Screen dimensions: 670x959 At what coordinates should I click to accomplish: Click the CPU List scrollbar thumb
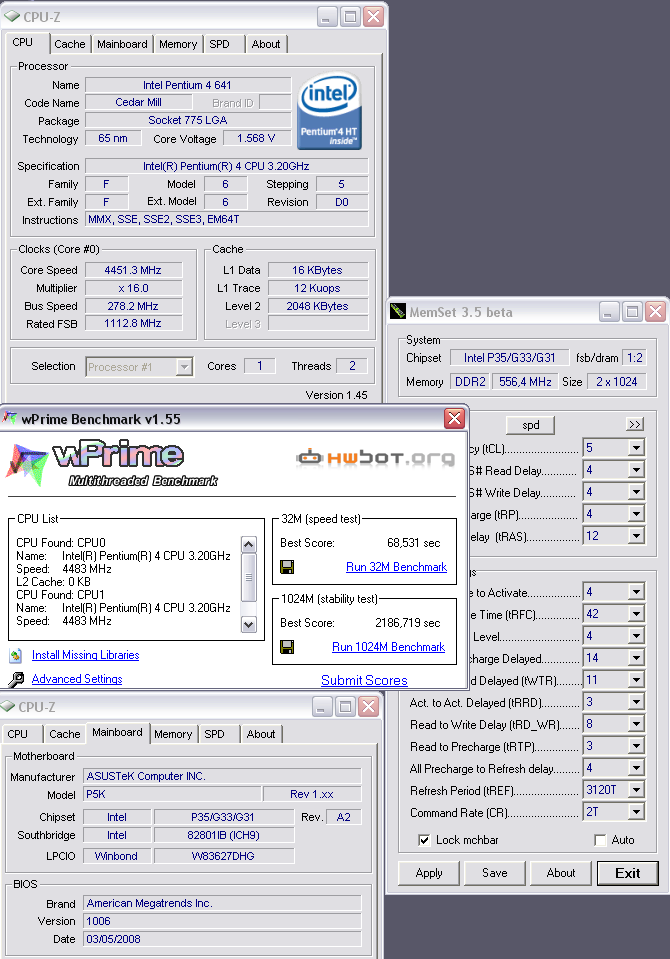(x=248, y=577)
